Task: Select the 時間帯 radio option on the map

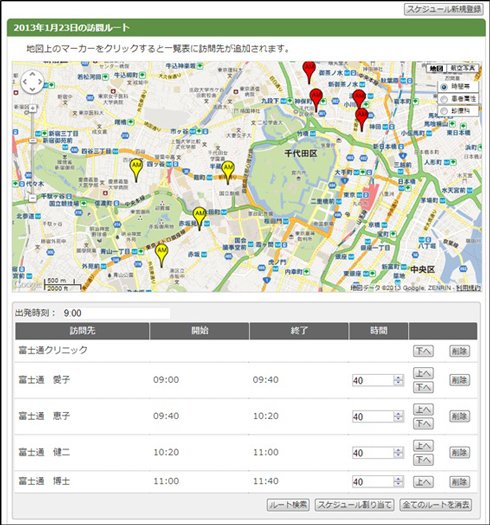Action: 444,87
